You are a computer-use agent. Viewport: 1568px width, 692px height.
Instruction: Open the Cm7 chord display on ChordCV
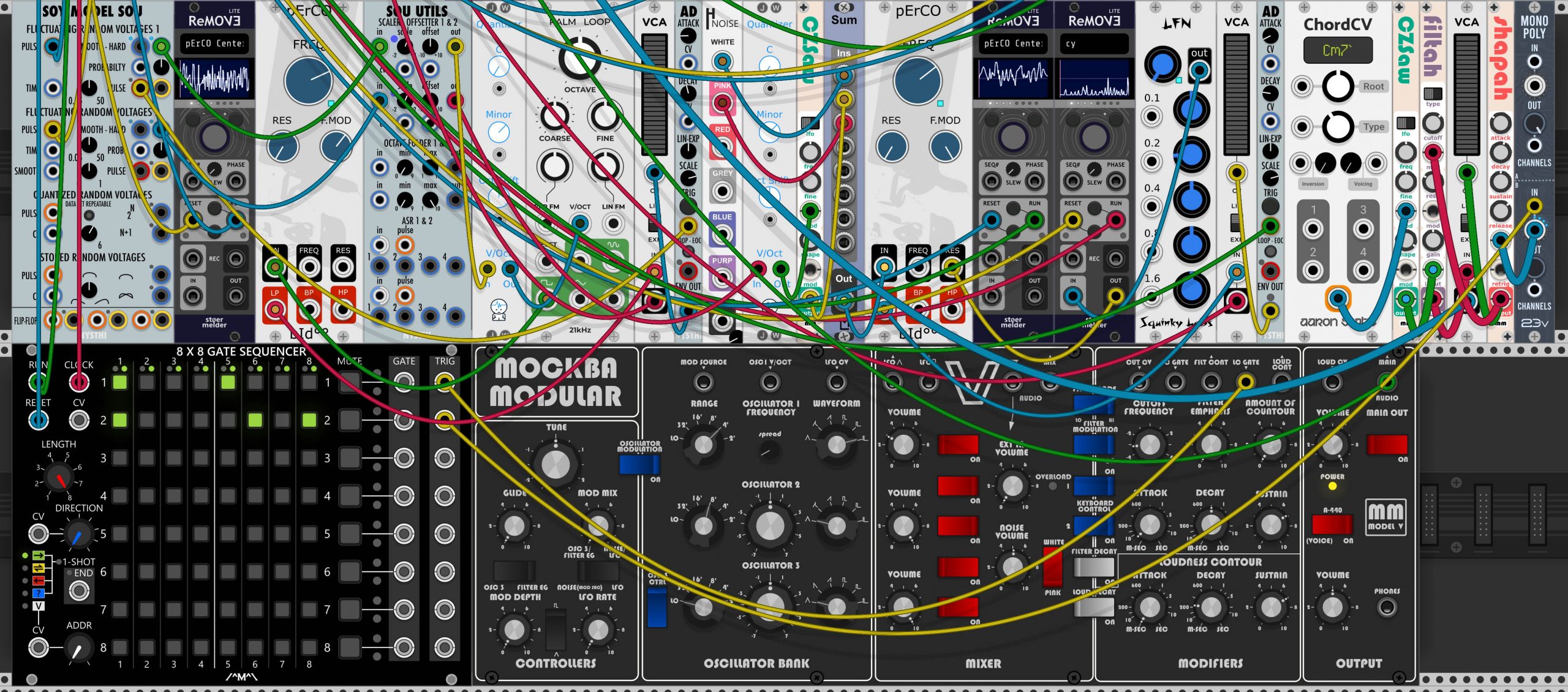tap(1338, 51)
